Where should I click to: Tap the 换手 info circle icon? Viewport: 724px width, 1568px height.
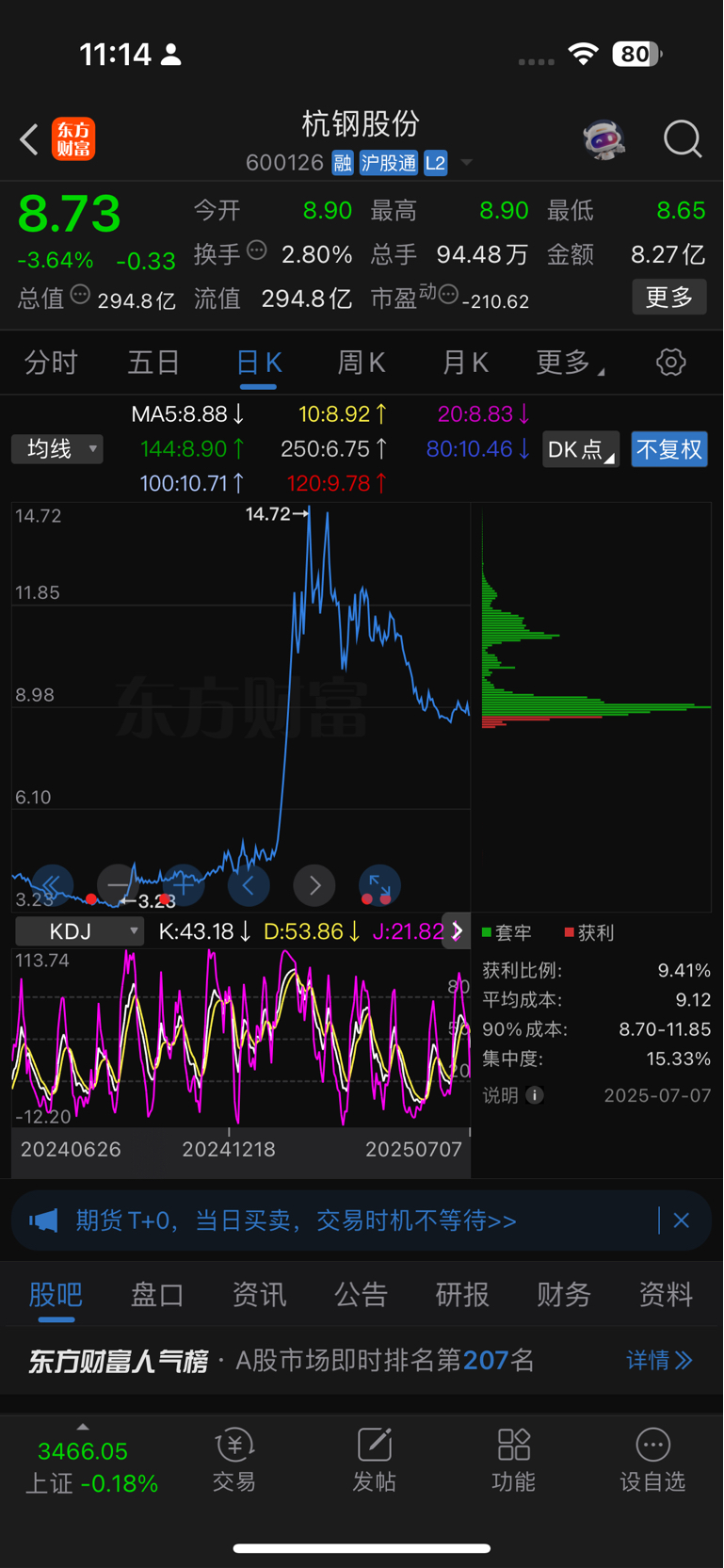257,251
